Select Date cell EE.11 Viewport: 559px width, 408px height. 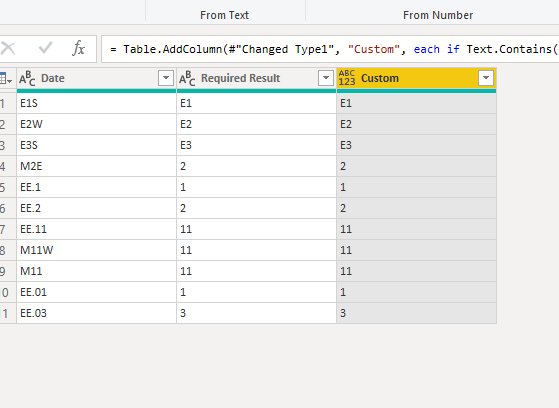click(96, 229)
